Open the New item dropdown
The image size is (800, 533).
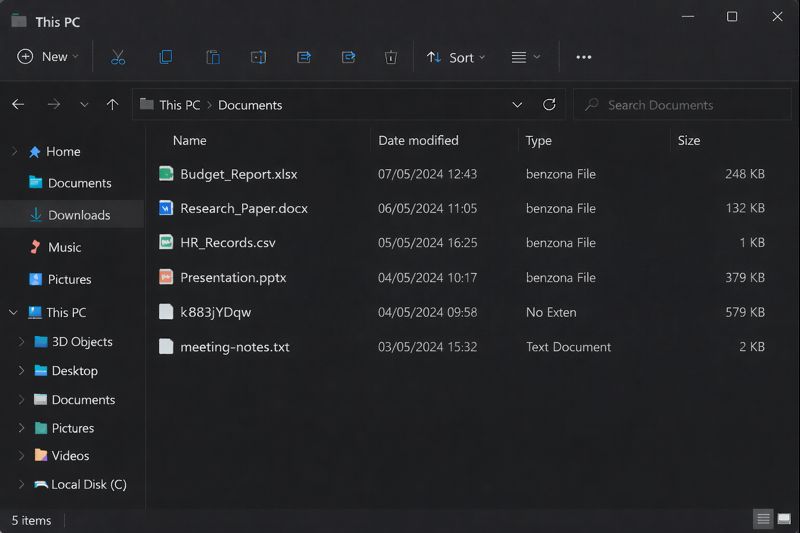point(46,57)
